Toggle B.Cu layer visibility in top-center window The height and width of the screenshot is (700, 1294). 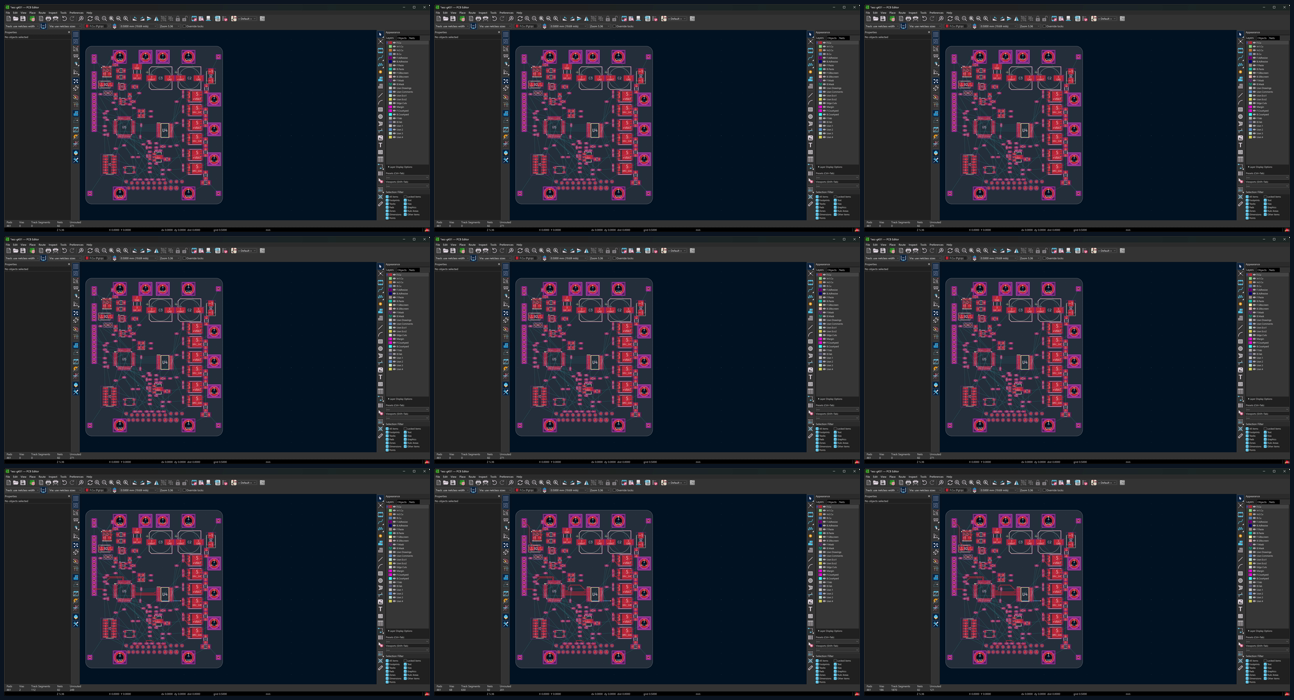pyautogui.click(x=823, y=54)
